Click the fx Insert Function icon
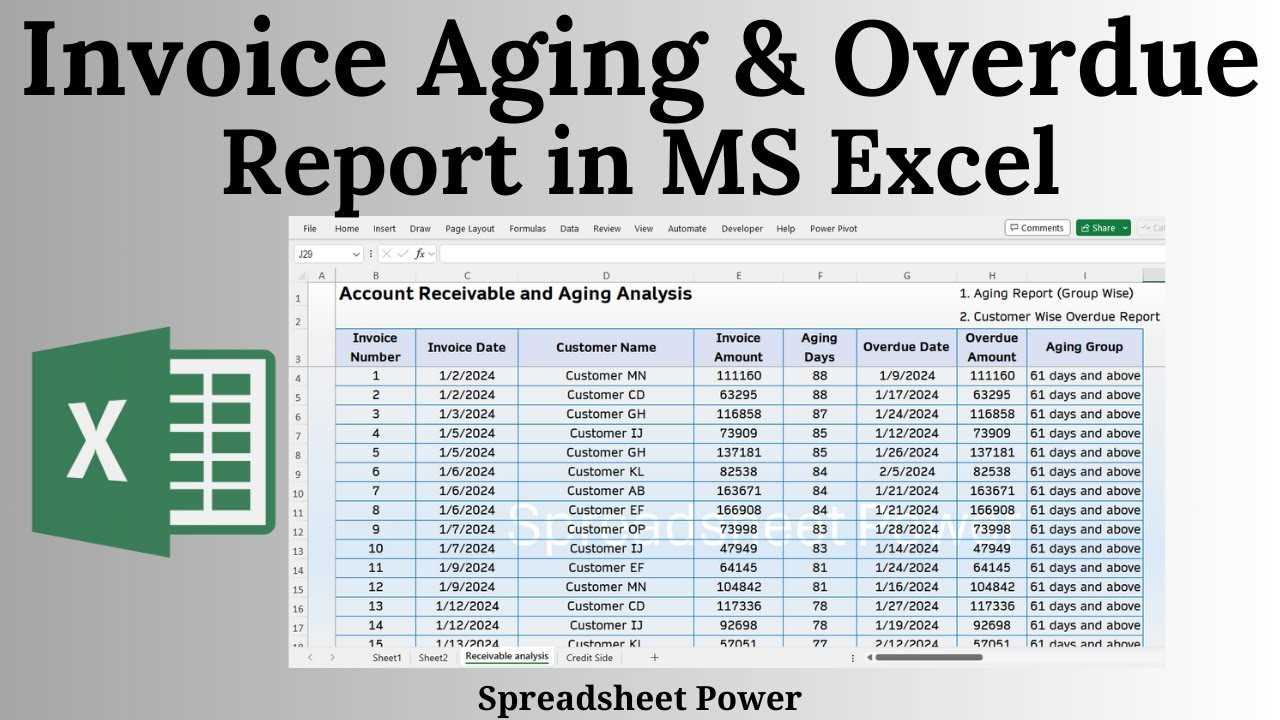The width and height of the screenshot is (1280, 720). point(420,254)
